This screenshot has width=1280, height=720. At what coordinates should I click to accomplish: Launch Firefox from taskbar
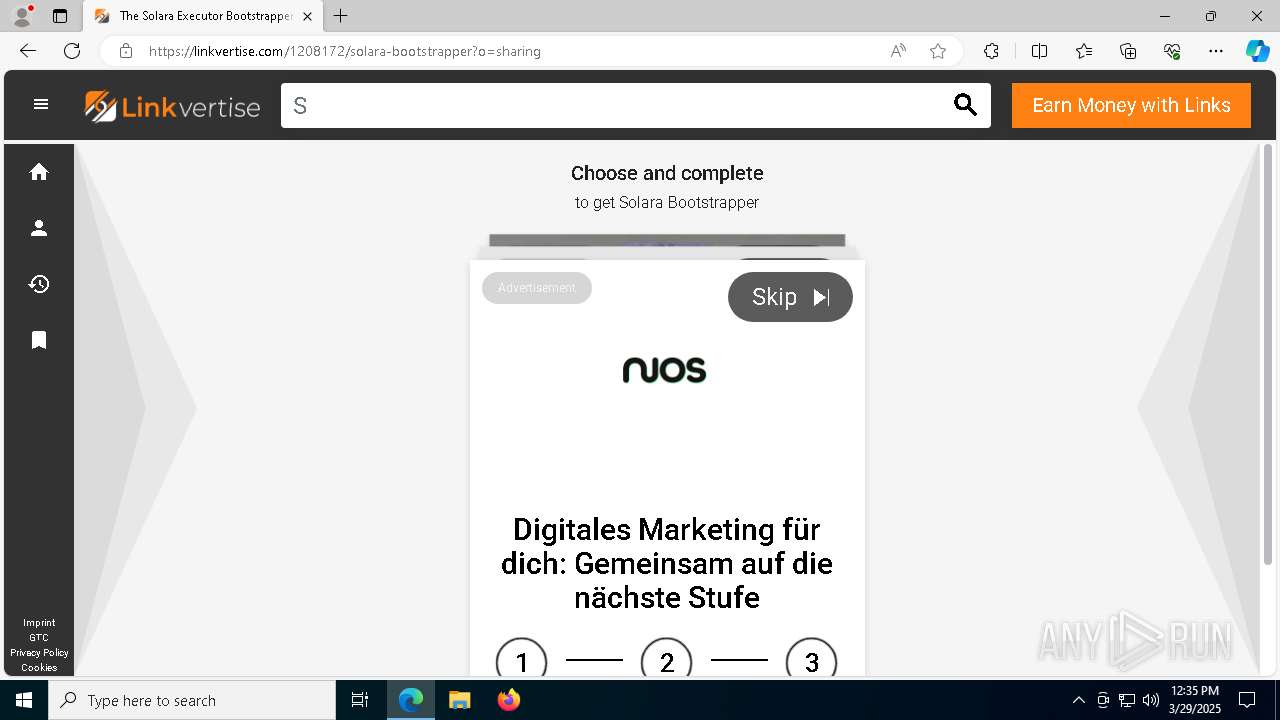[508, 700]
